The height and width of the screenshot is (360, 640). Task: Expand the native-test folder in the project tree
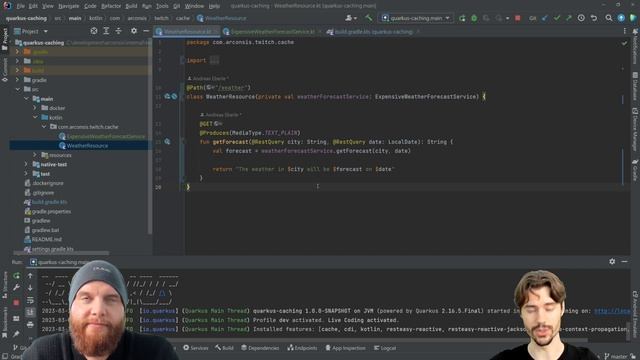26,164
